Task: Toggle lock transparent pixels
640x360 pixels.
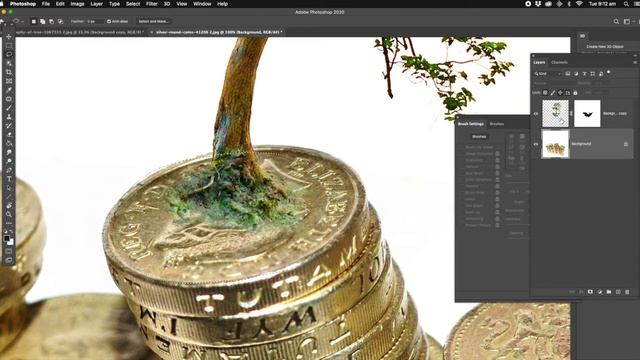Action: coord(545,93)
